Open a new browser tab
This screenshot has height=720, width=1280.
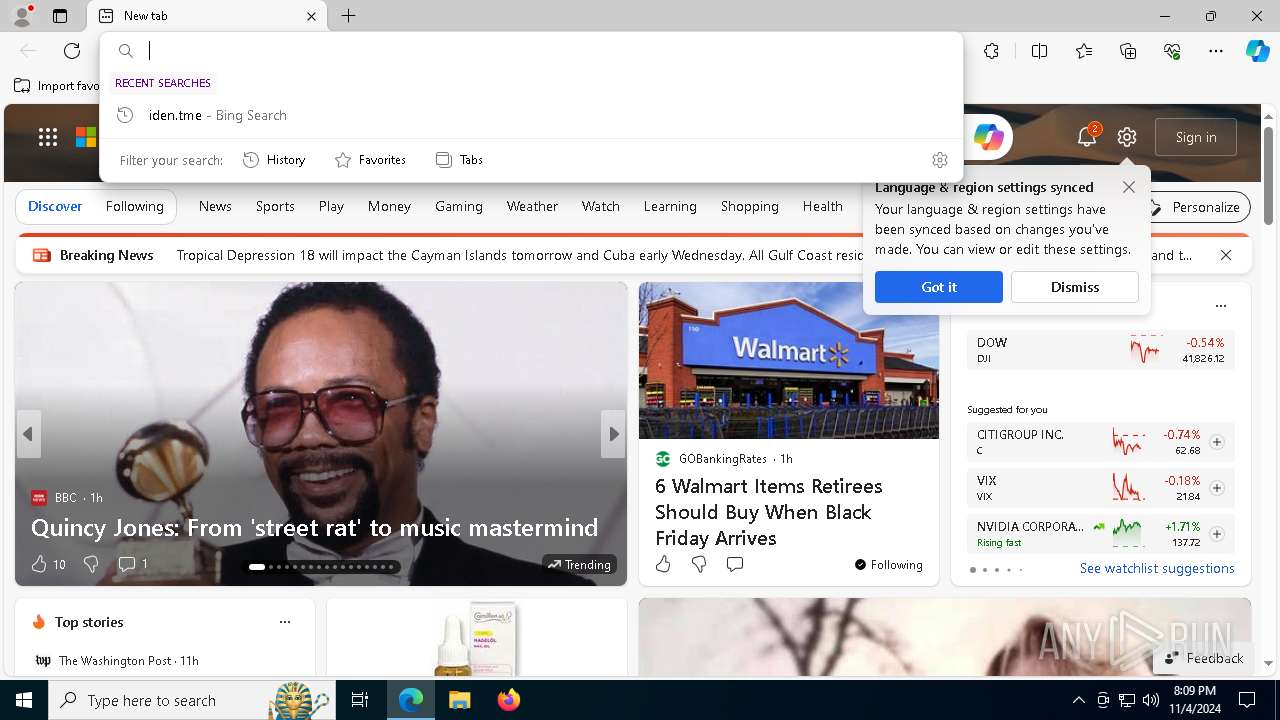[348, 16]
